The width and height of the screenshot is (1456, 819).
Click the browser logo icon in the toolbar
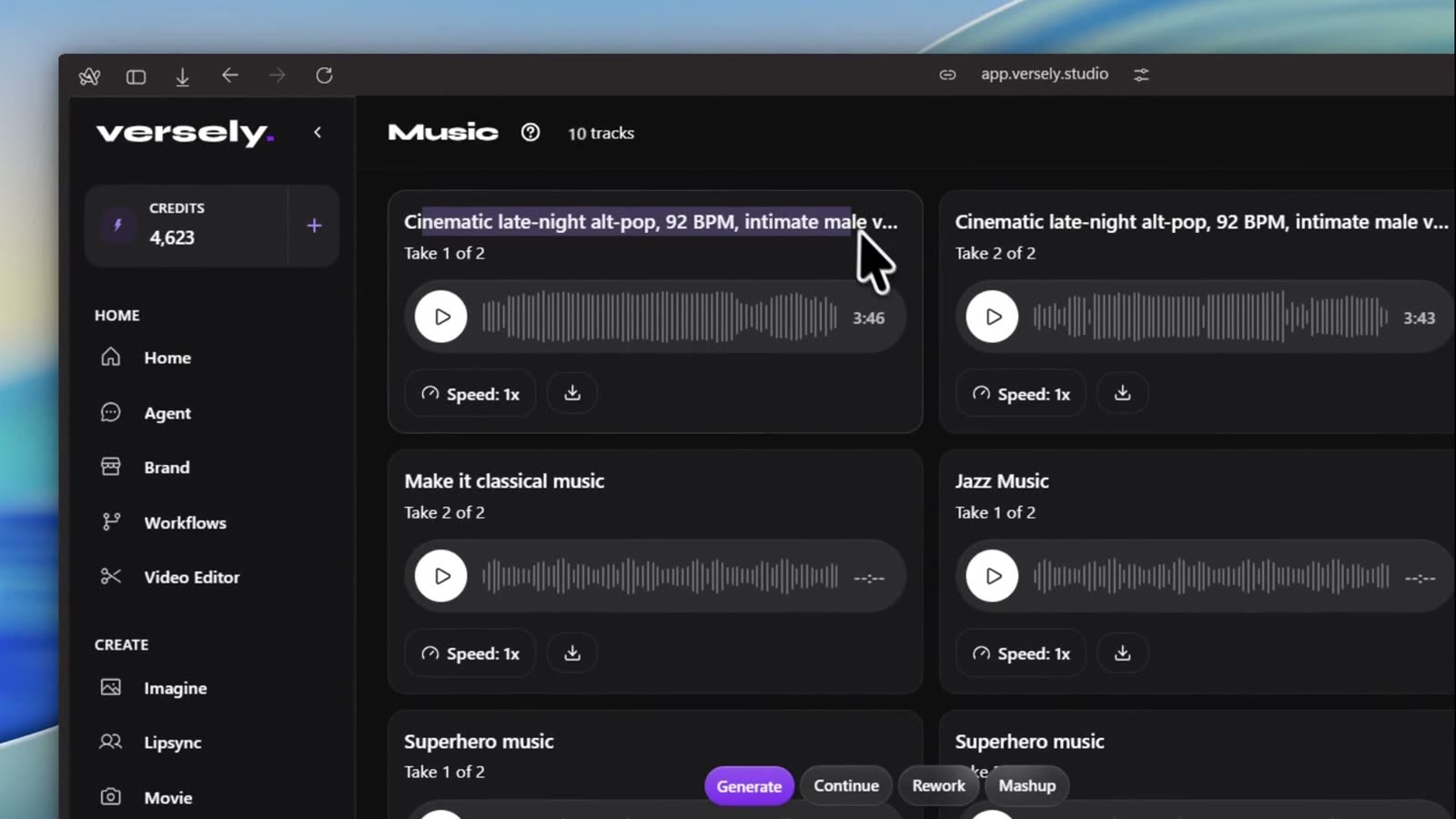pos(89,76)
